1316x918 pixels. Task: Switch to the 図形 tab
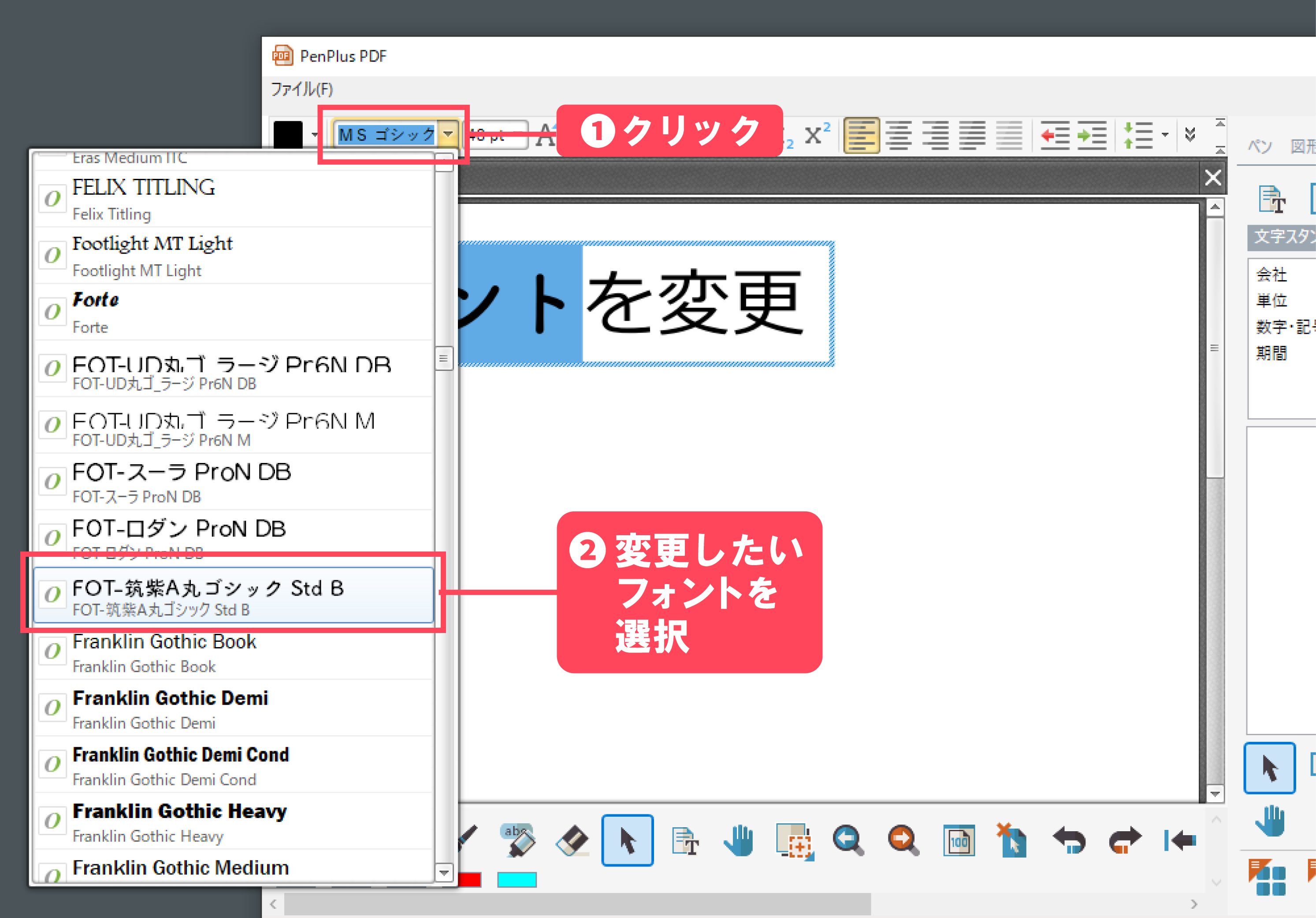(1302, 146)
